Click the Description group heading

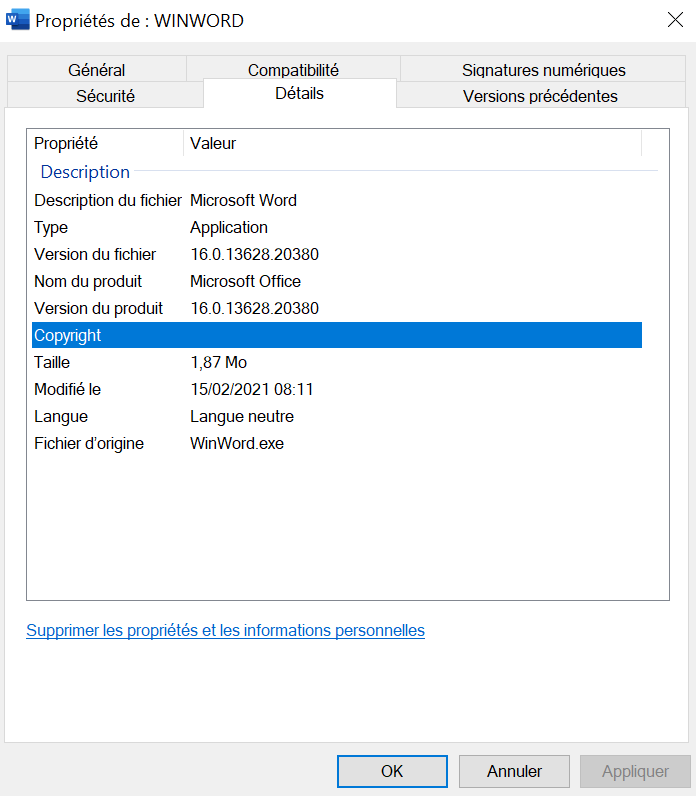[x=85, y=172]
